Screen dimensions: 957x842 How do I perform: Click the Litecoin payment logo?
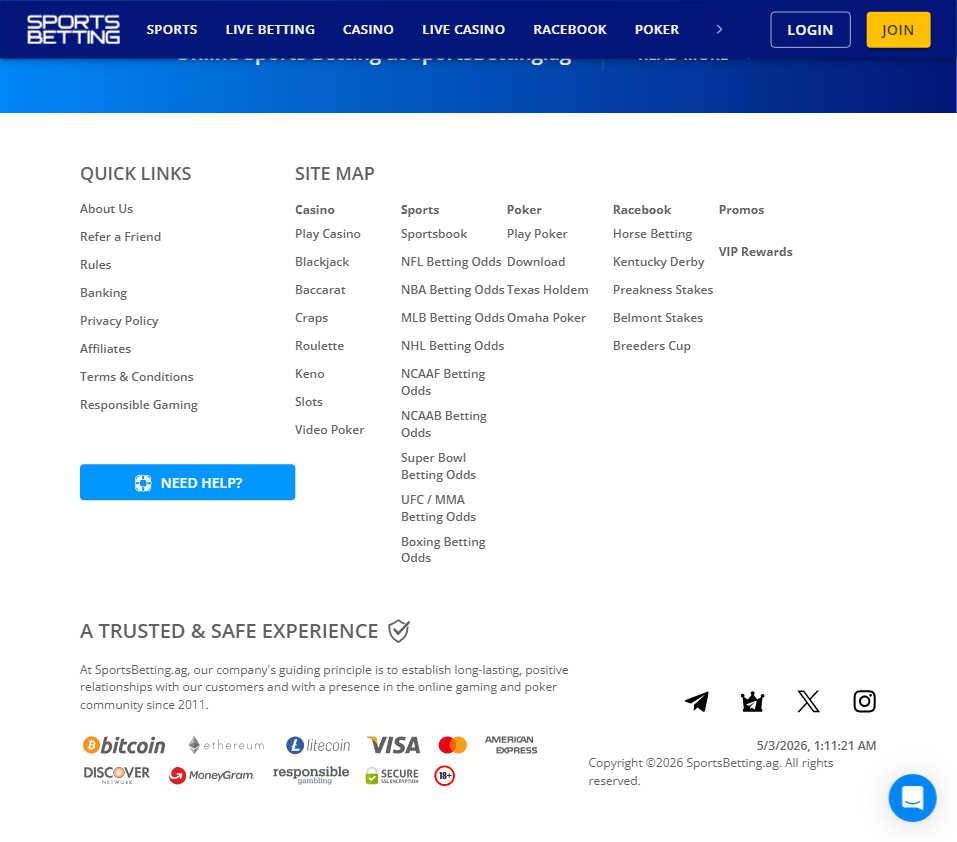tap(318, 745)
